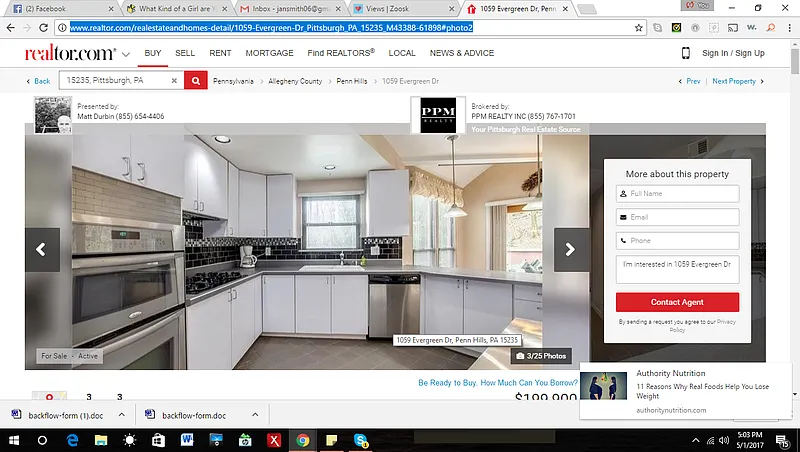Click the Contact Agent button

pos(677,302)
